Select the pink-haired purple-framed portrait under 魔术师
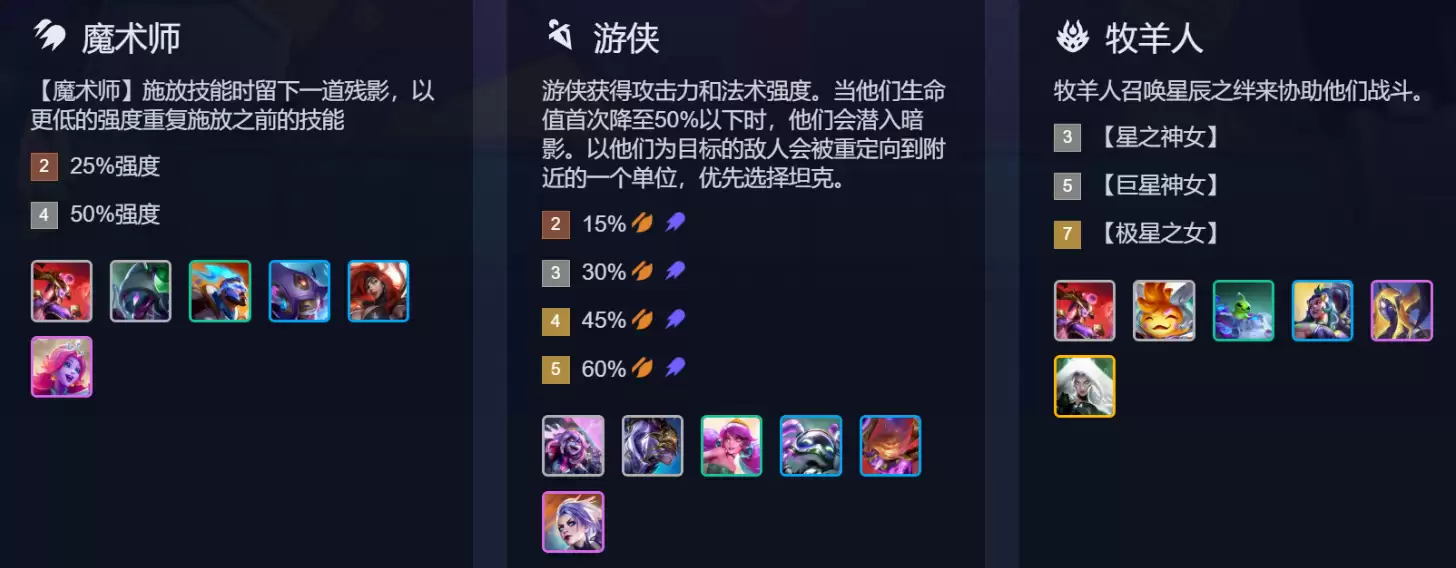 tap(62, 367)
